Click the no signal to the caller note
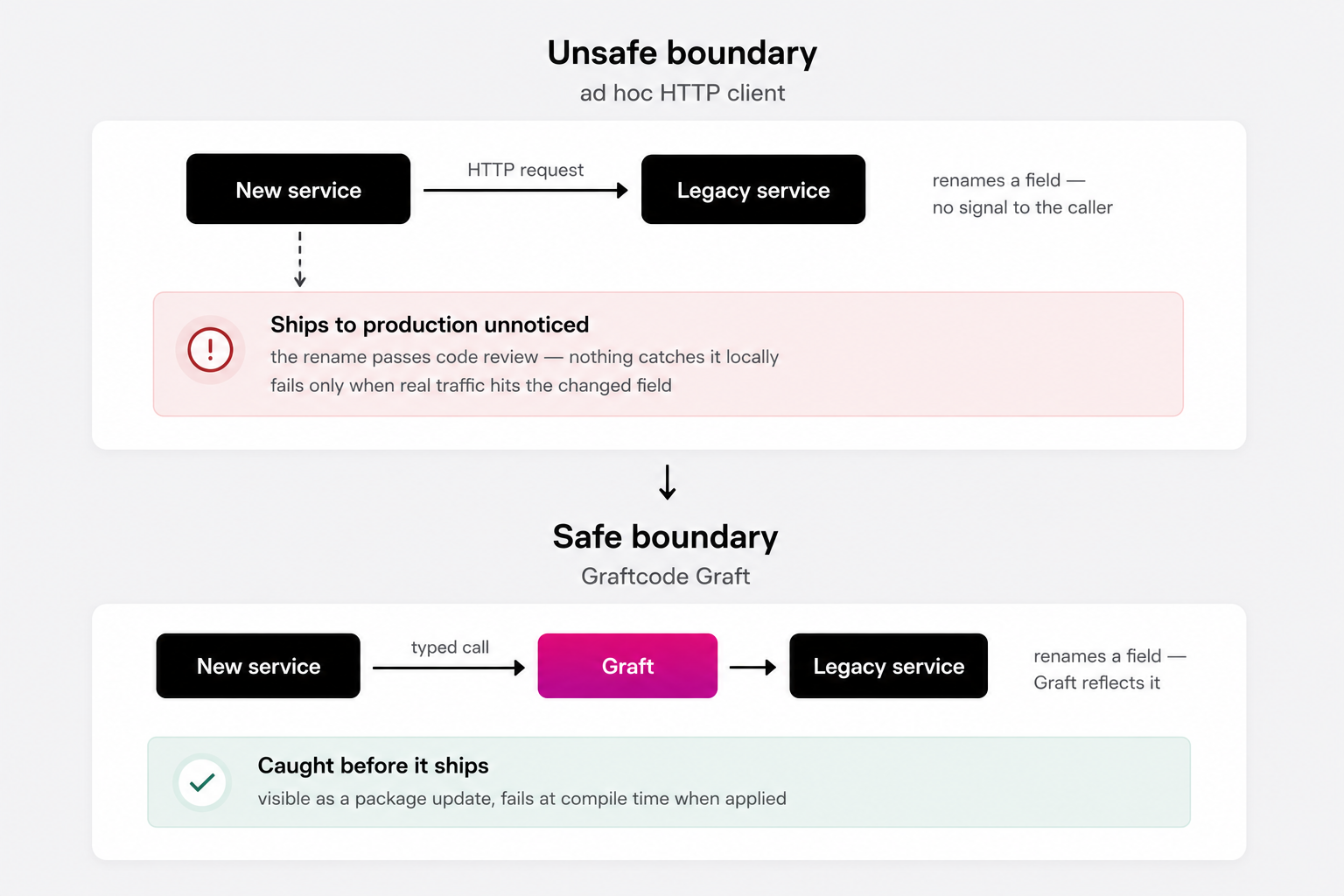Viewport: 1344px width, 896px height. 1023,207
